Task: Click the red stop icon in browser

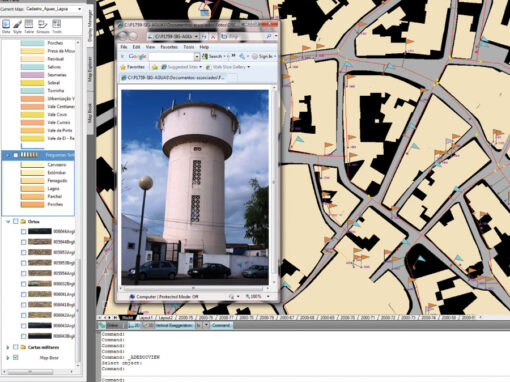Action: [213, 36]
